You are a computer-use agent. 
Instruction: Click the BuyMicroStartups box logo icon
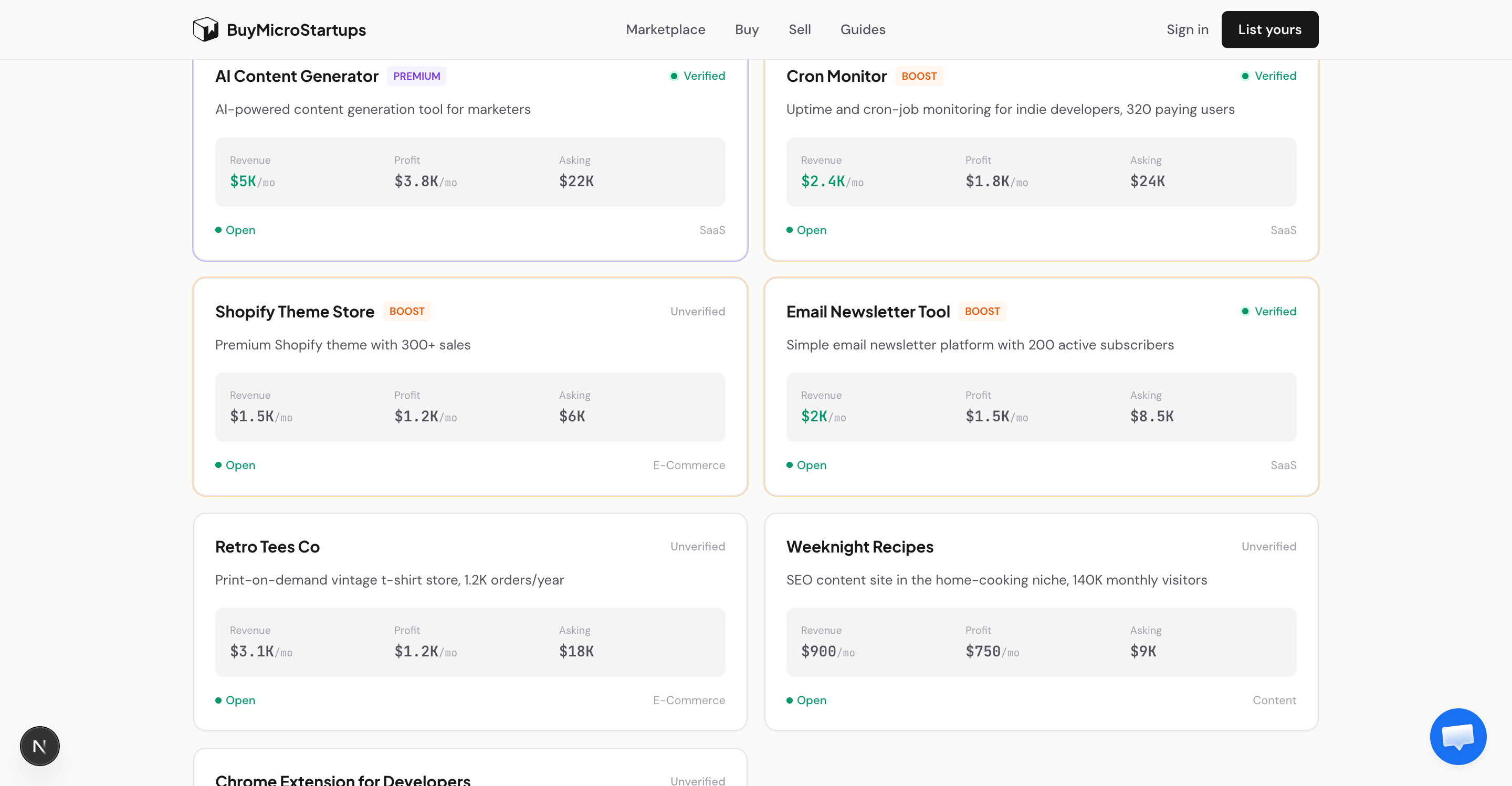(205, 29)
